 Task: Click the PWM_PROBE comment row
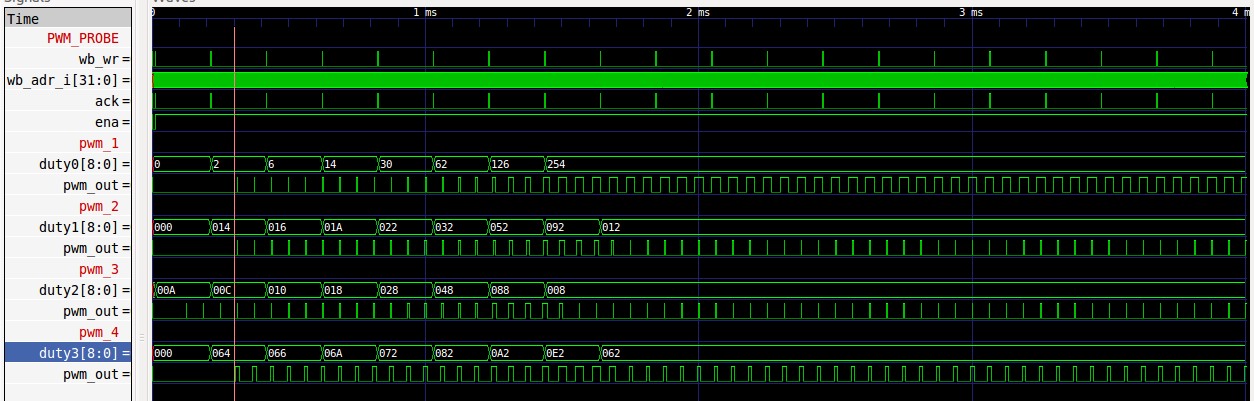coord(82,38)
